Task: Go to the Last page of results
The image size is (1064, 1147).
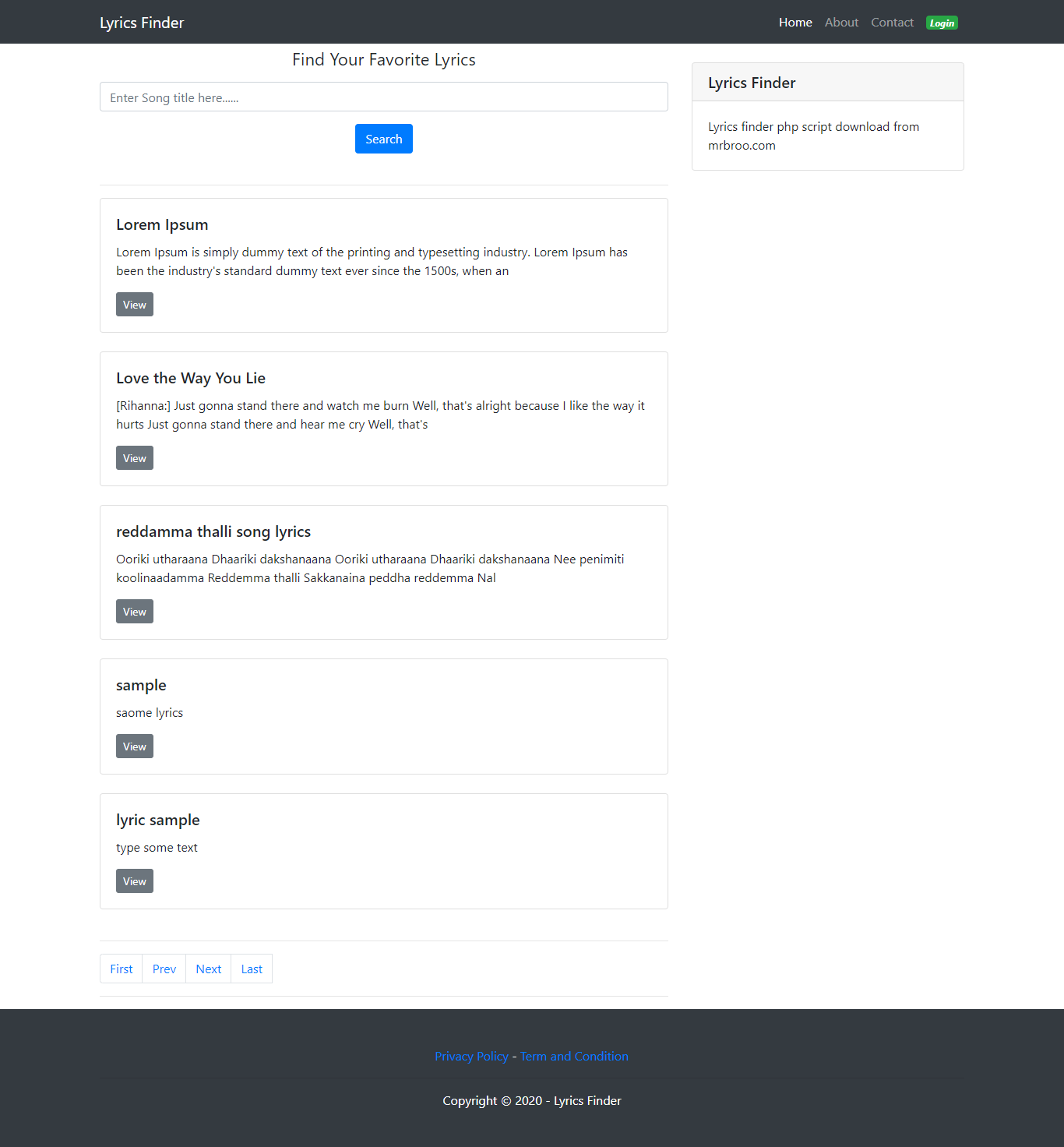Action: 252,969
